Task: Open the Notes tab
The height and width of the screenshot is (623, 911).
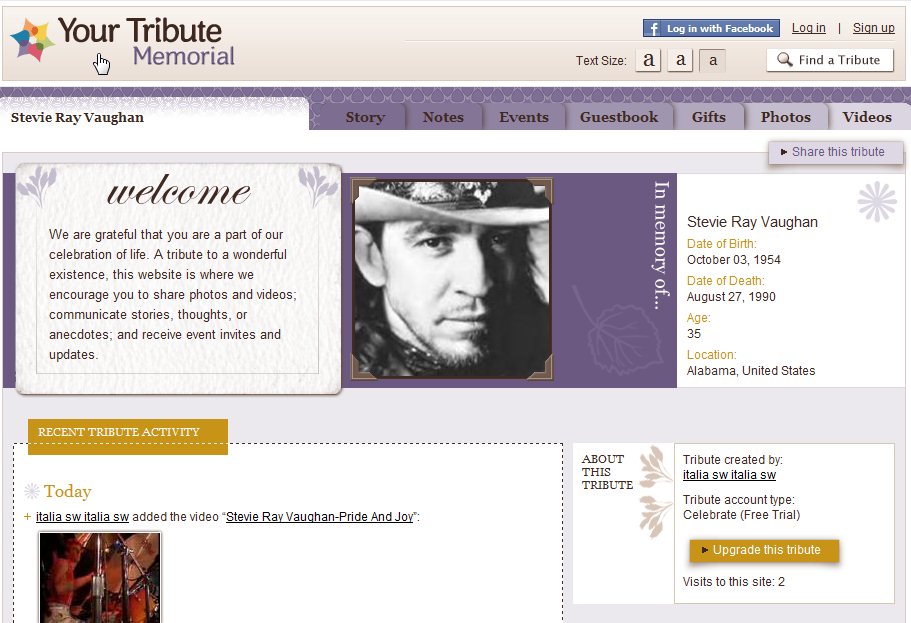Action: (x=443, y=117)
